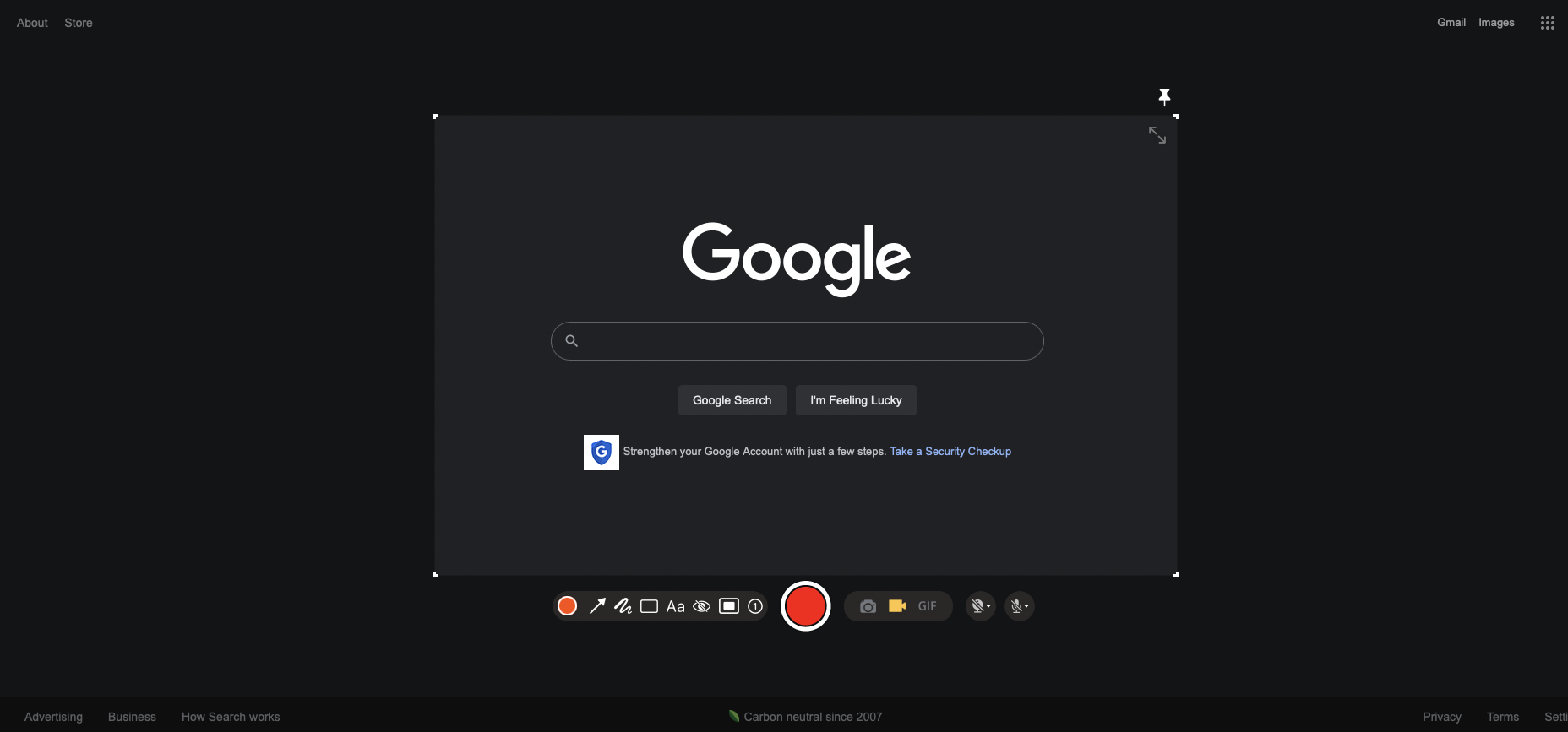Select the numbered step counter tool

(x=755, y=606)
